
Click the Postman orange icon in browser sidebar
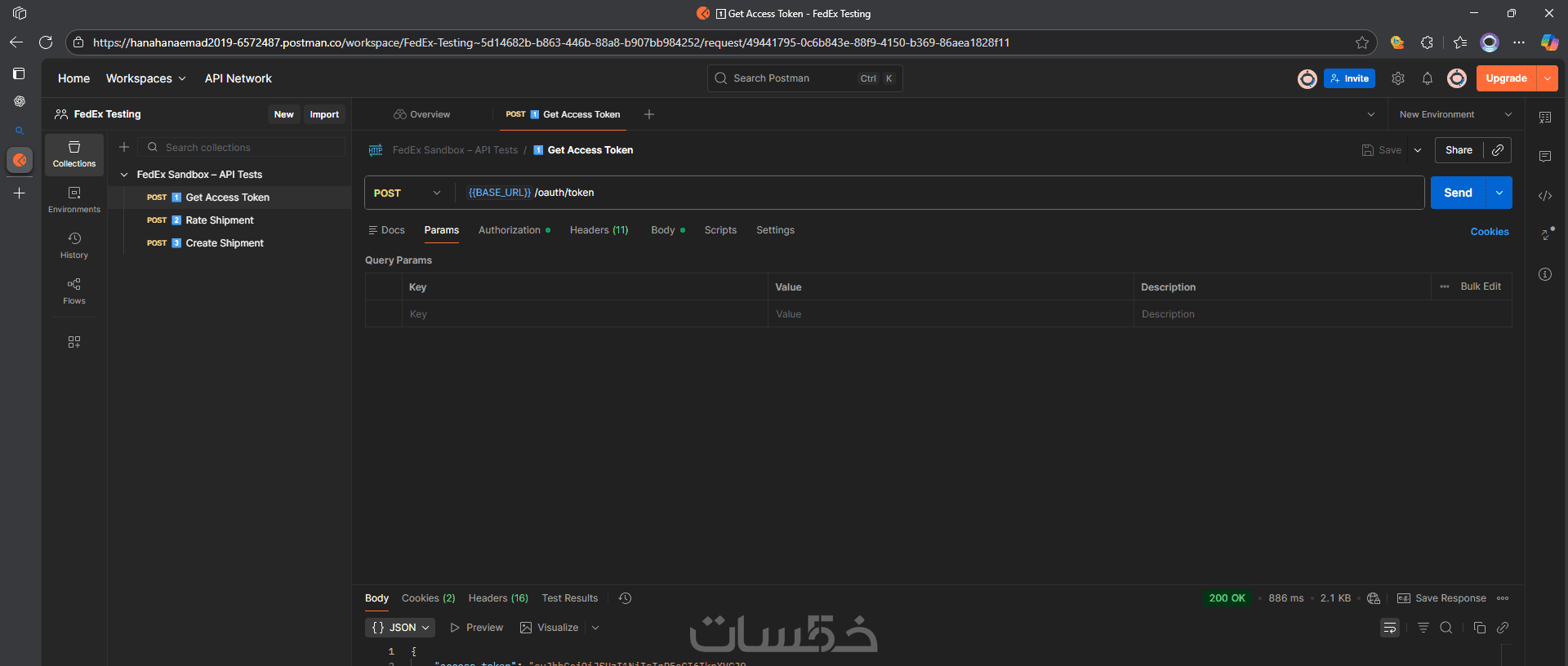coord(20,160)
